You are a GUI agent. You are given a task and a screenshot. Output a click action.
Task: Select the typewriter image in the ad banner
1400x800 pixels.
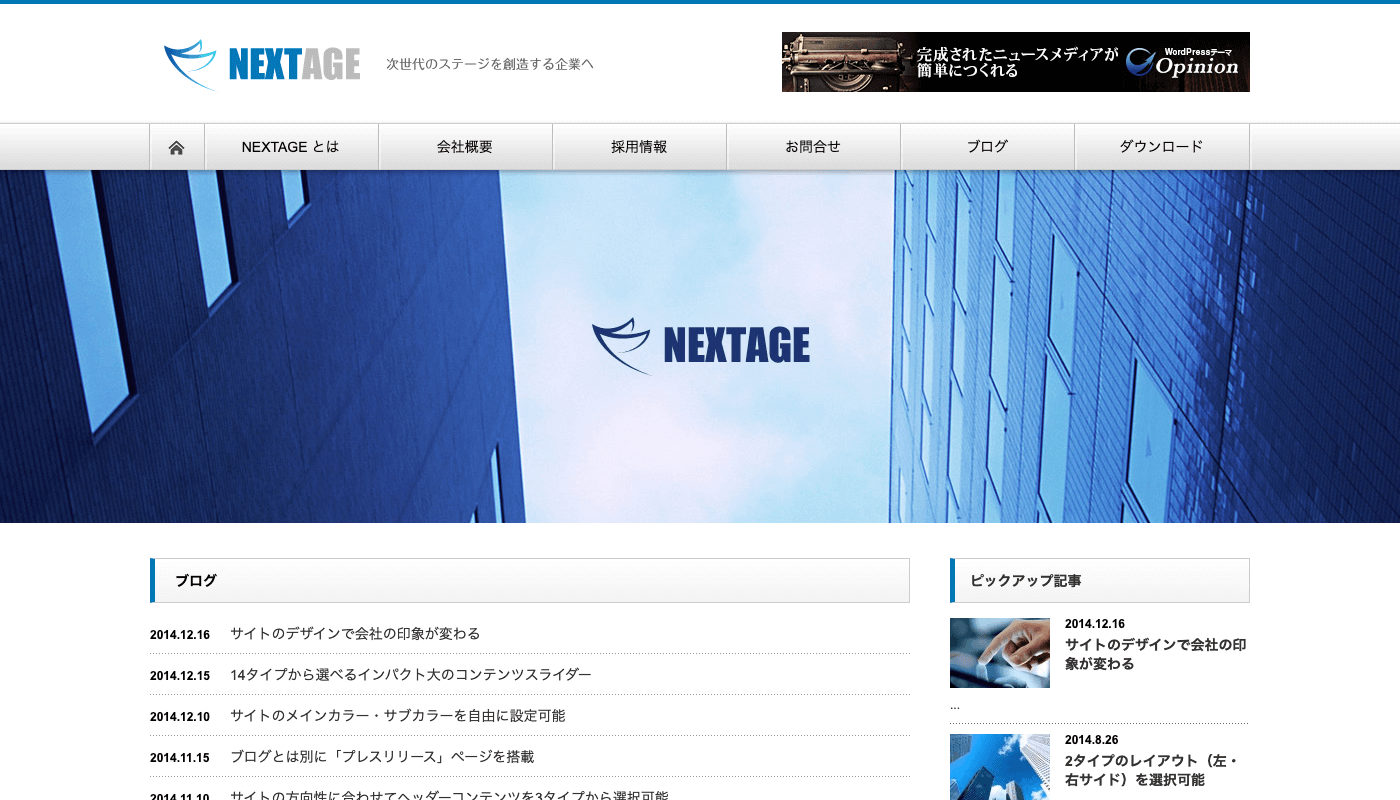tap(845, 62)
